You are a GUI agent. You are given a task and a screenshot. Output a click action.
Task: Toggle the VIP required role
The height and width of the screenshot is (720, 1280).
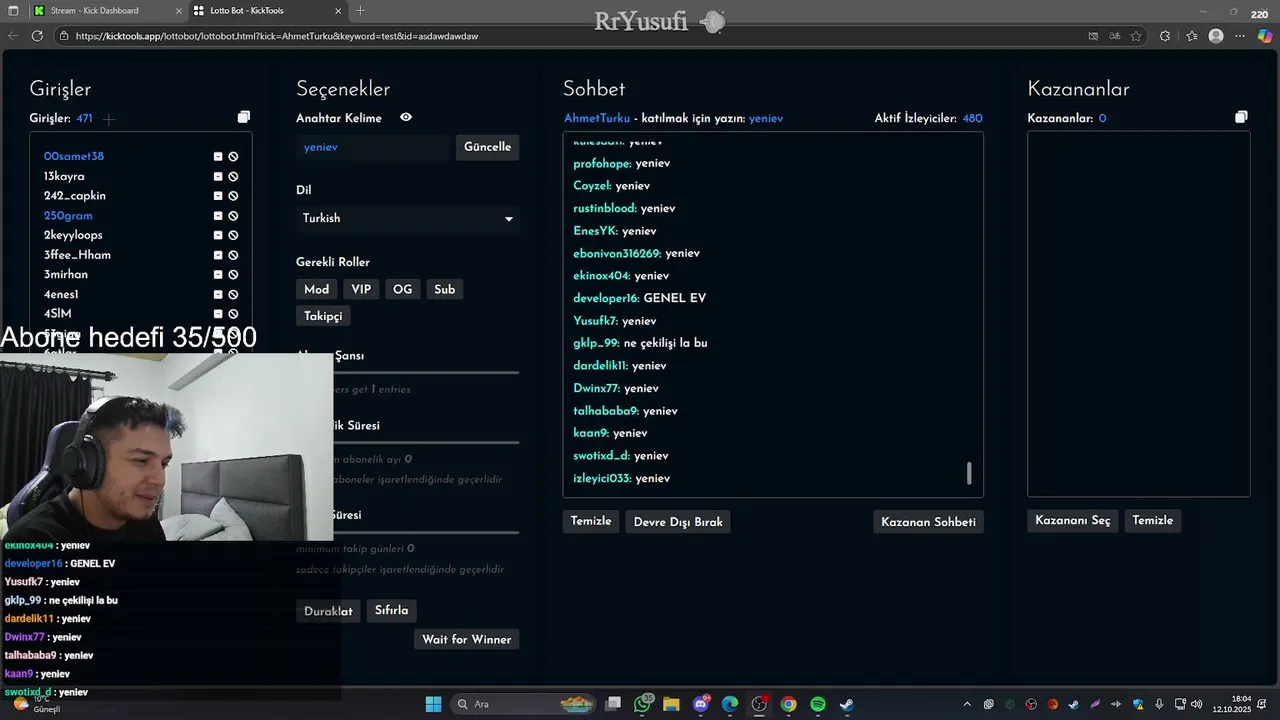pyautogui.click(x=361, y=289)
